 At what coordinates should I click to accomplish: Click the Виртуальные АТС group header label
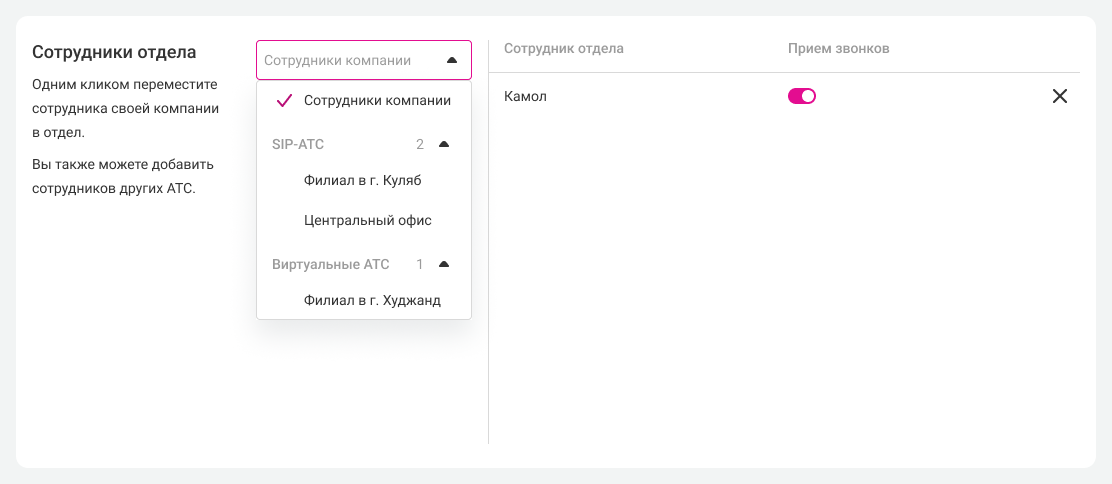click(x=330, y=264)
